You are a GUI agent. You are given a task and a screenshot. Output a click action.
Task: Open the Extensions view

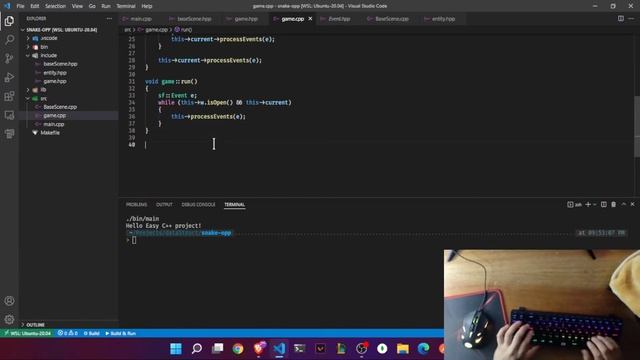(x=9, y=96)
